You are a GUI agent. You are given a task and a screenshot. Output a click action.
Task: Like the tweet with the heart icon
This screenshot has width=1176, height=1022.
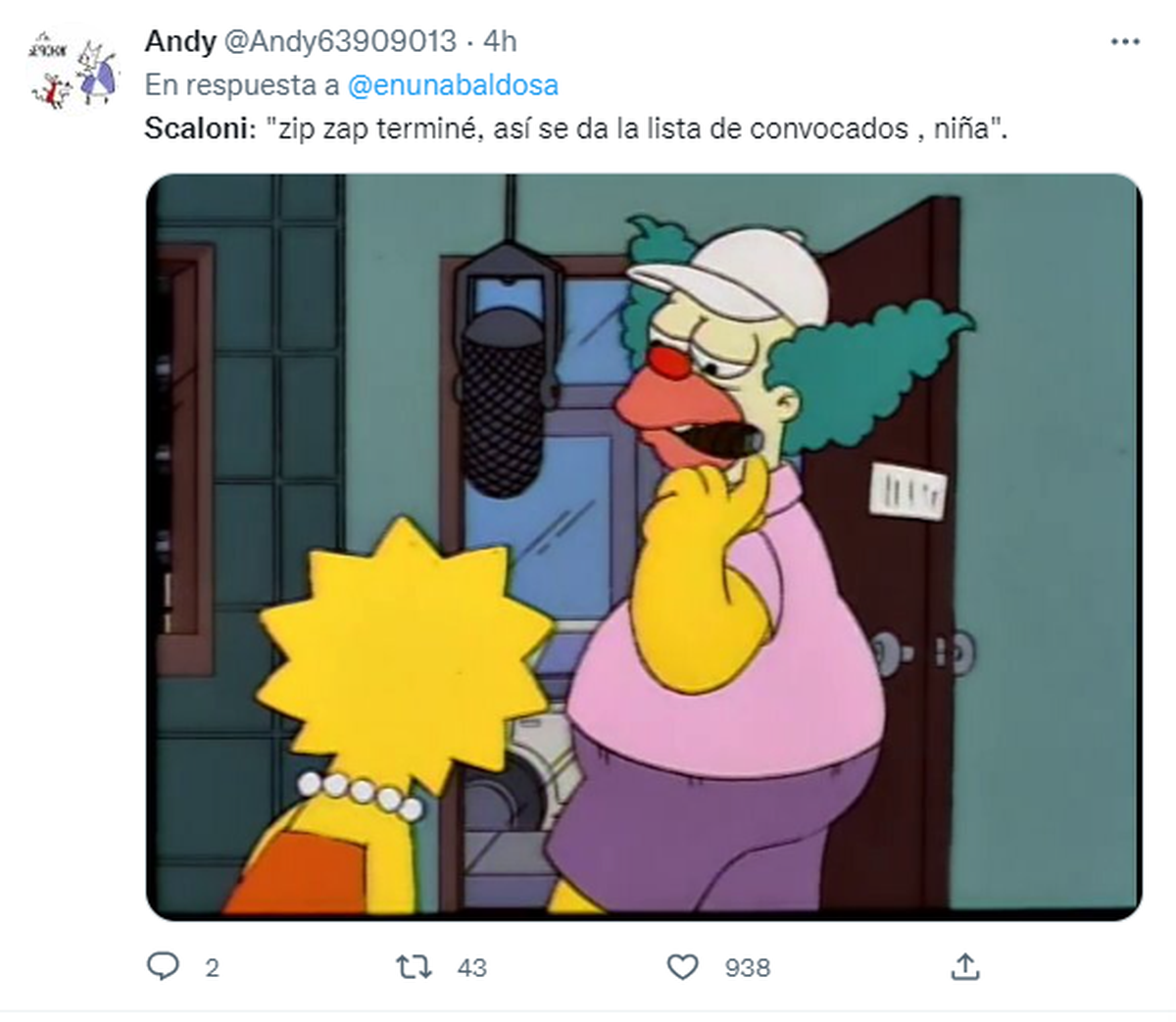point(682,967)
